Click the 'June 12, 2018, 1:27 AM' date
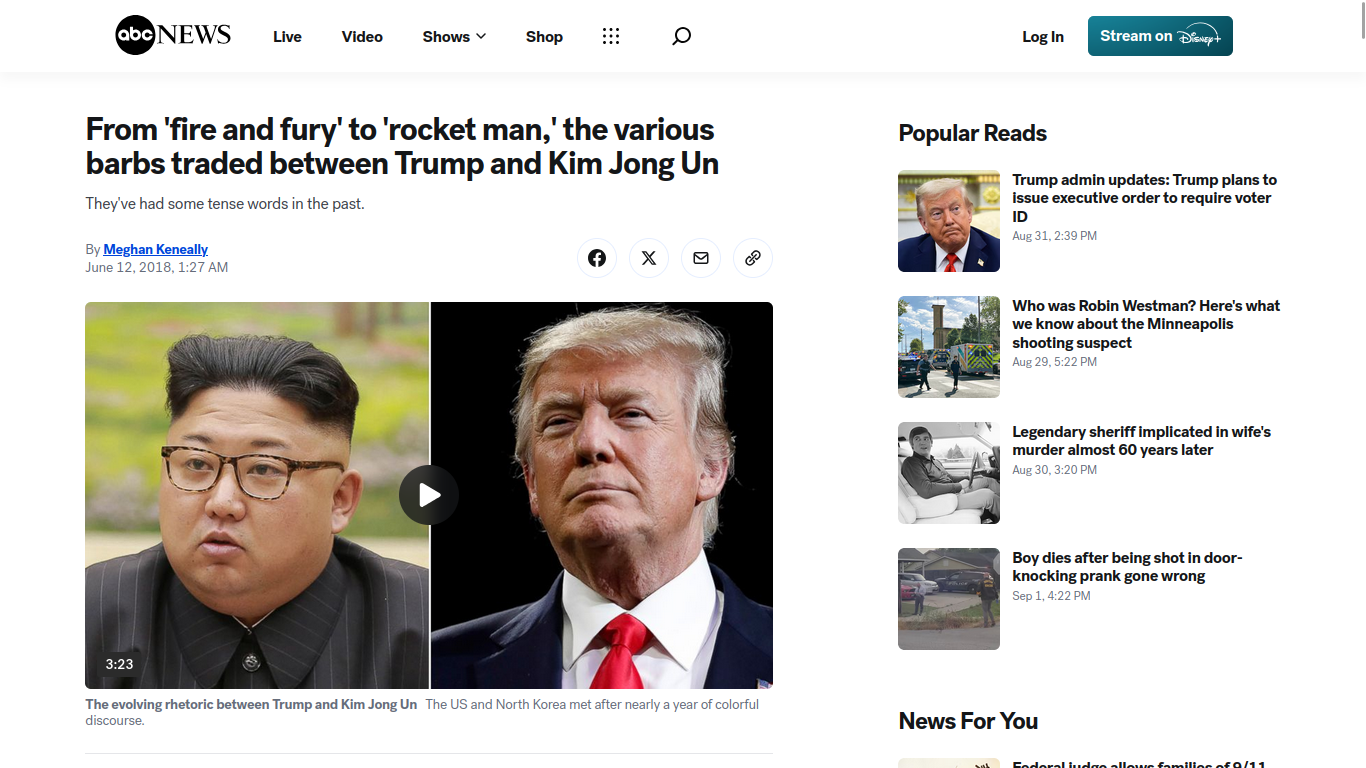This screenshot has height=768, width=1366. click(x=157, y=267)
